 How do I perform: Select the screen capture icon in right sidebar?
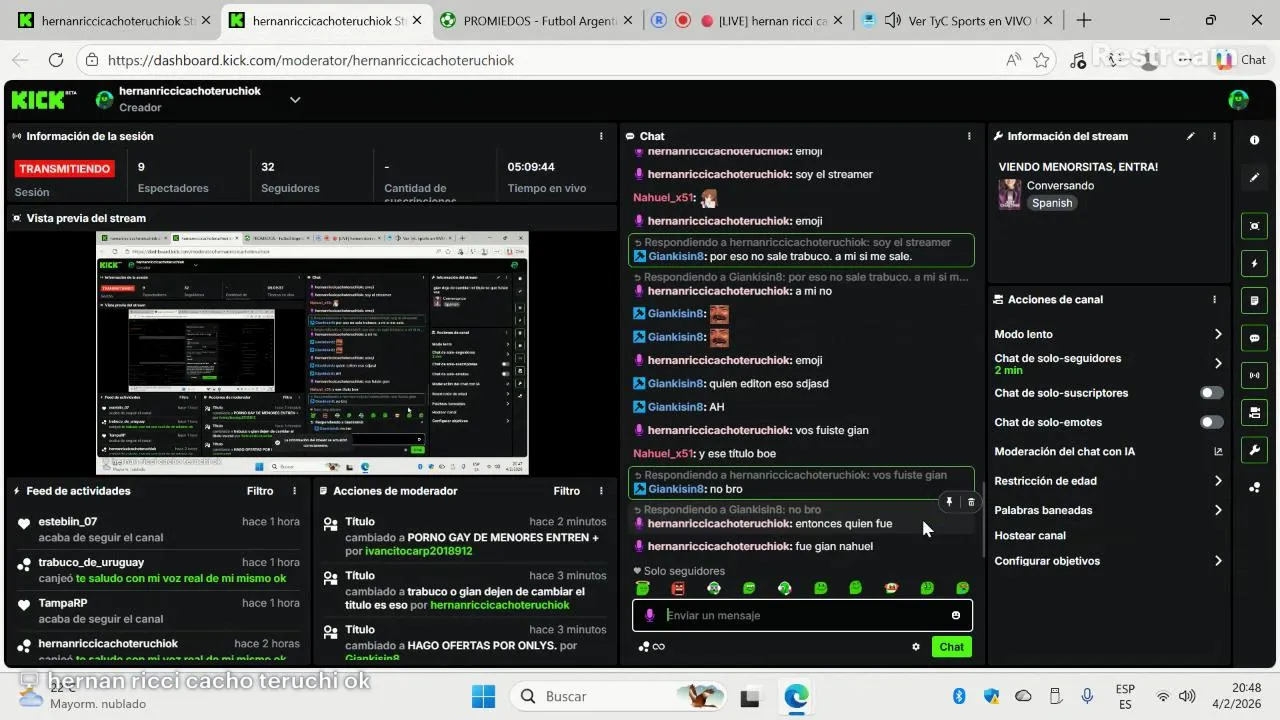[1254, 226]
